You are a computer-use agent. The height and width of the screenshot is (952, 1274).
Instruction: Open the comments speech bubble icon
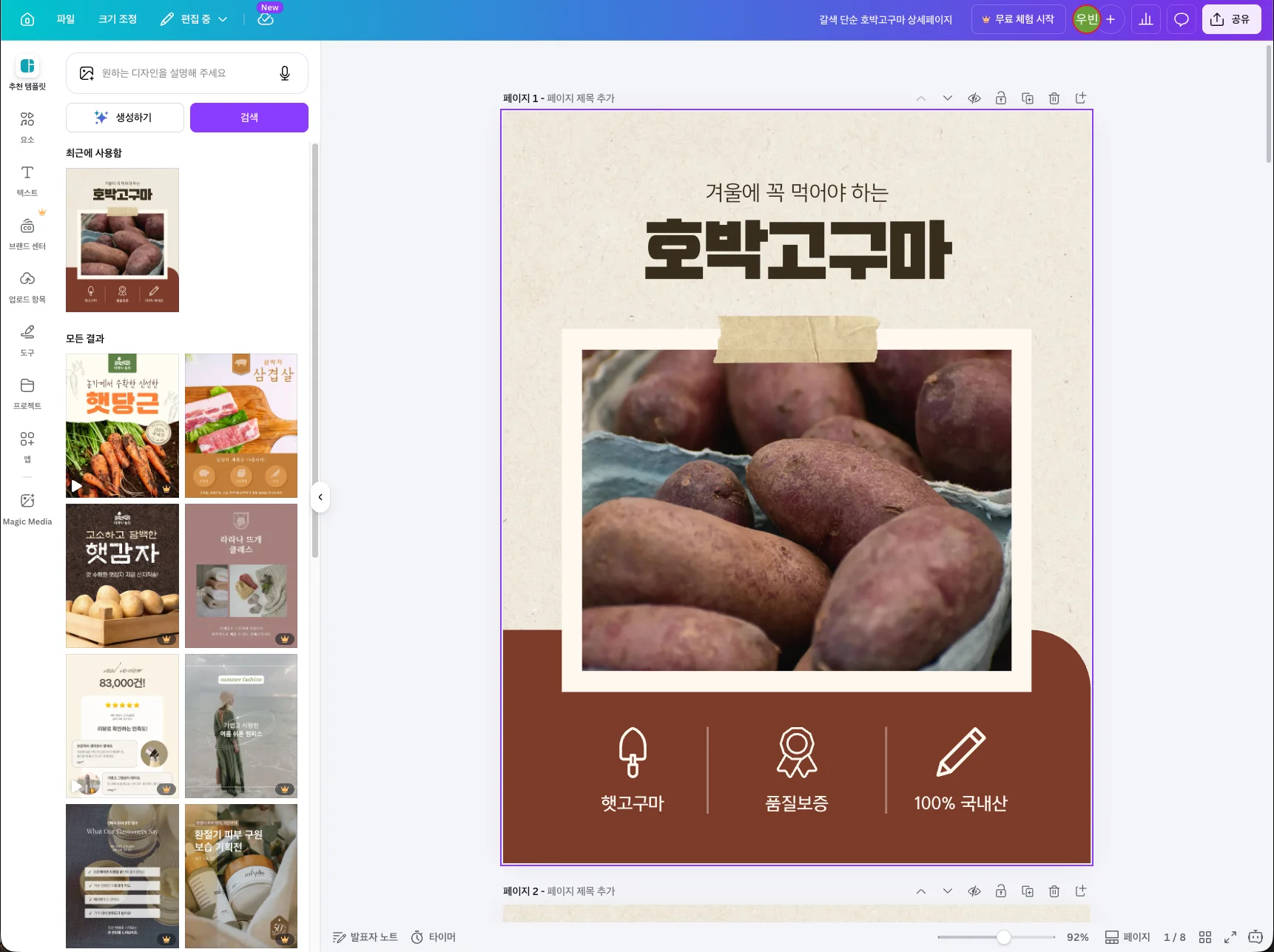point(1182,19)
